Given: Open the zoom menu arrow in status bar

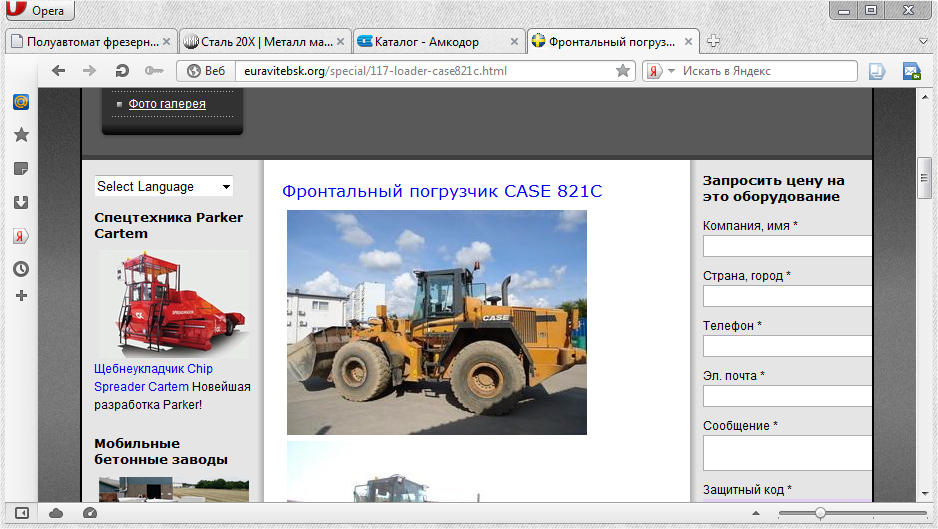Looking at the screenshot, I should [x=756, y=513].
